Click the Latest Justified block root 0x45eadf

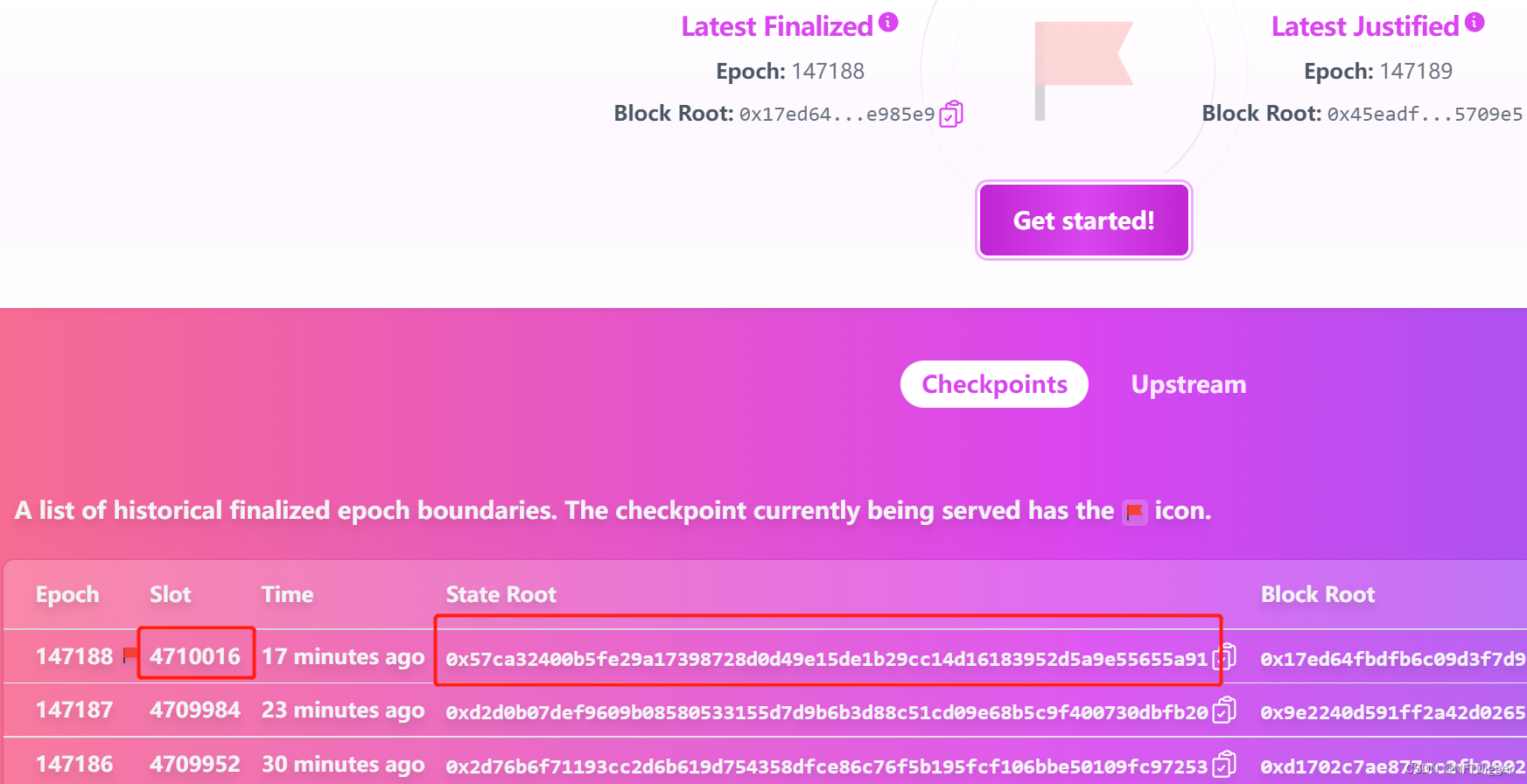[x=1424, y=115]
